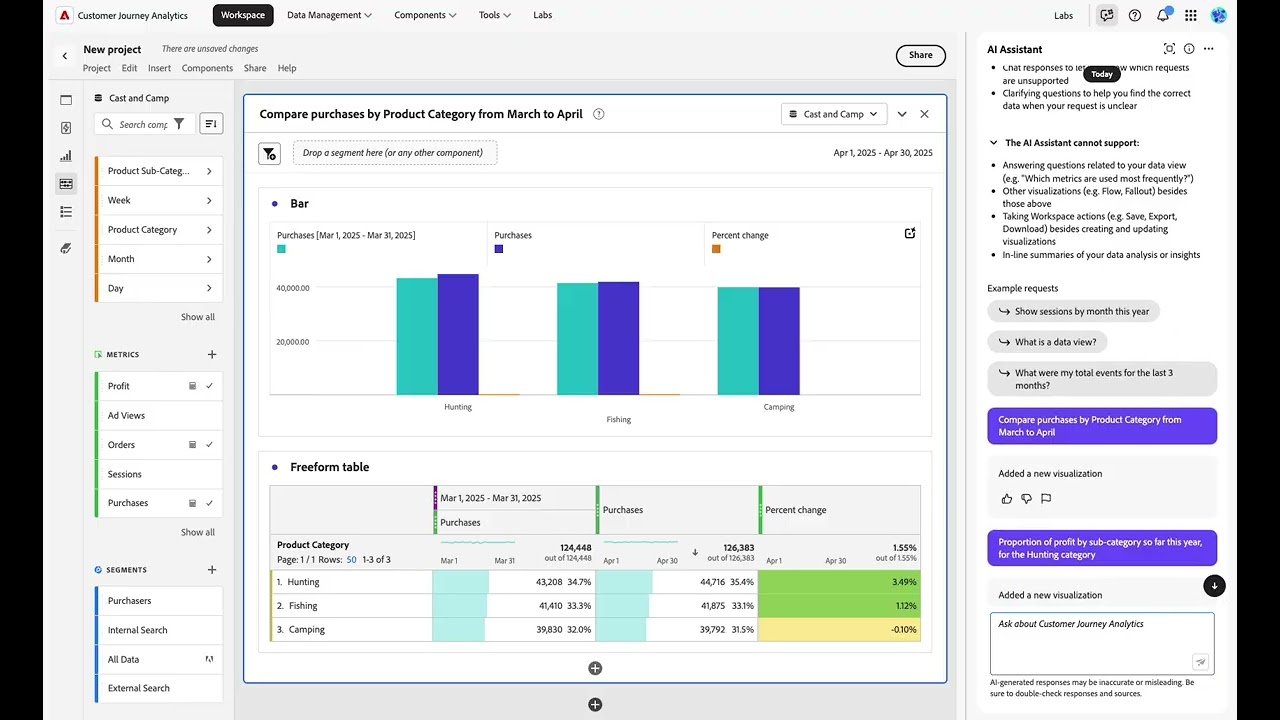Image resolution: width=1280 pixels, height=720 pixels.
Task: Expand the Product Category dimension chevron
Action: [x=209, y=230]
